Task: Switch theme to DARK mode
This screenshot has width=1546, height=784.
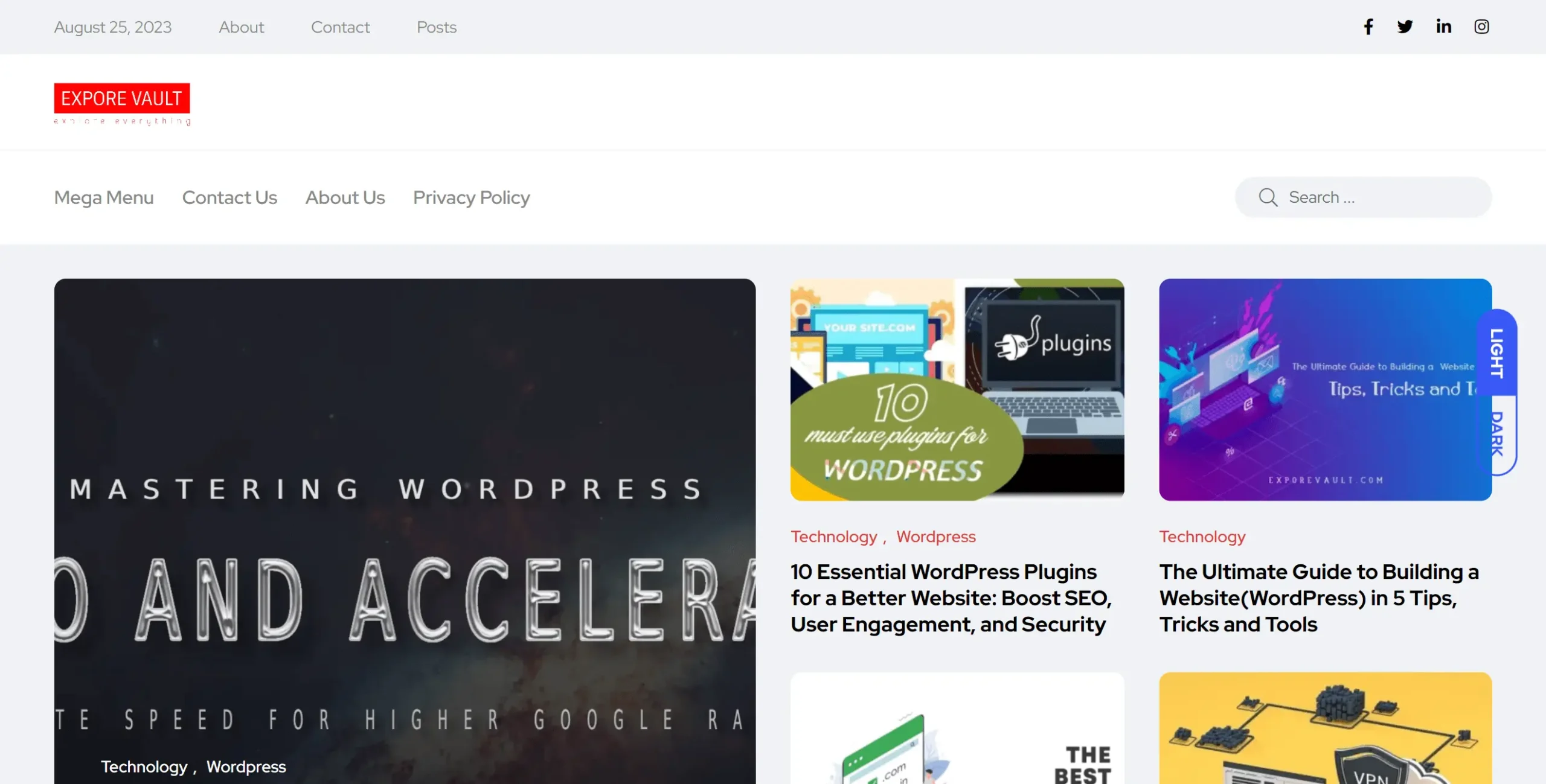Action: pyautogui.click(x=1496, y=434)
